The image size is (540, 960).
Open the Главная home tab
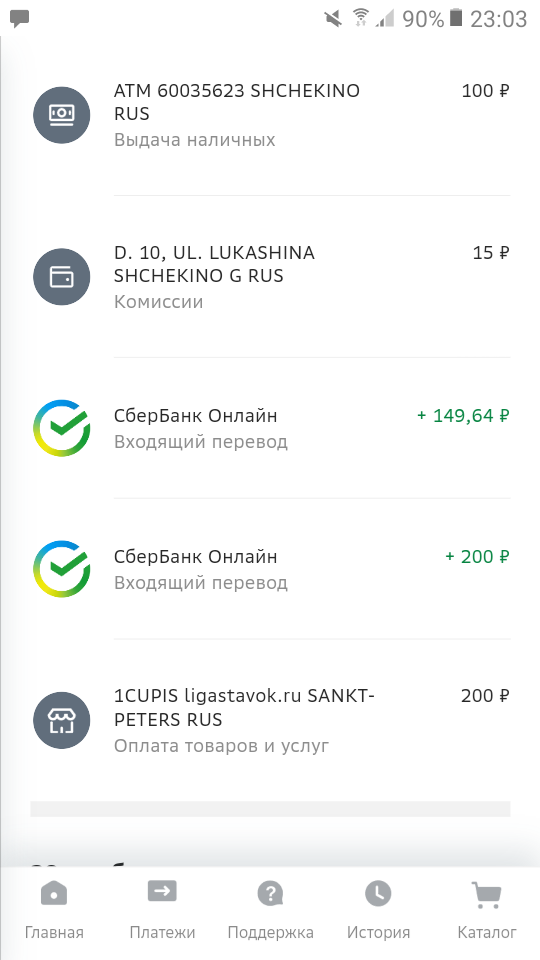click(x=54, y=911)
